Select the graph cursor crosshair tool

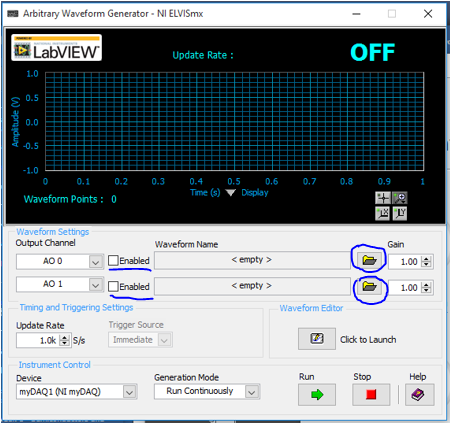click(383, 198)
